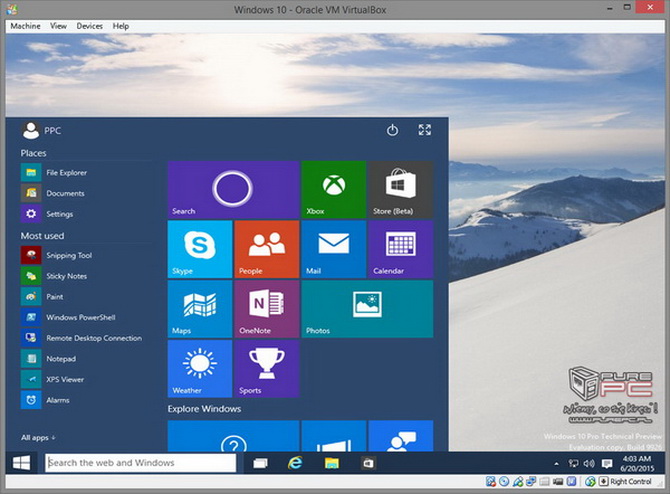The width and height of the screenshot is (670, 494).
Task: Click the power button icon
Action: coord(393,130)
